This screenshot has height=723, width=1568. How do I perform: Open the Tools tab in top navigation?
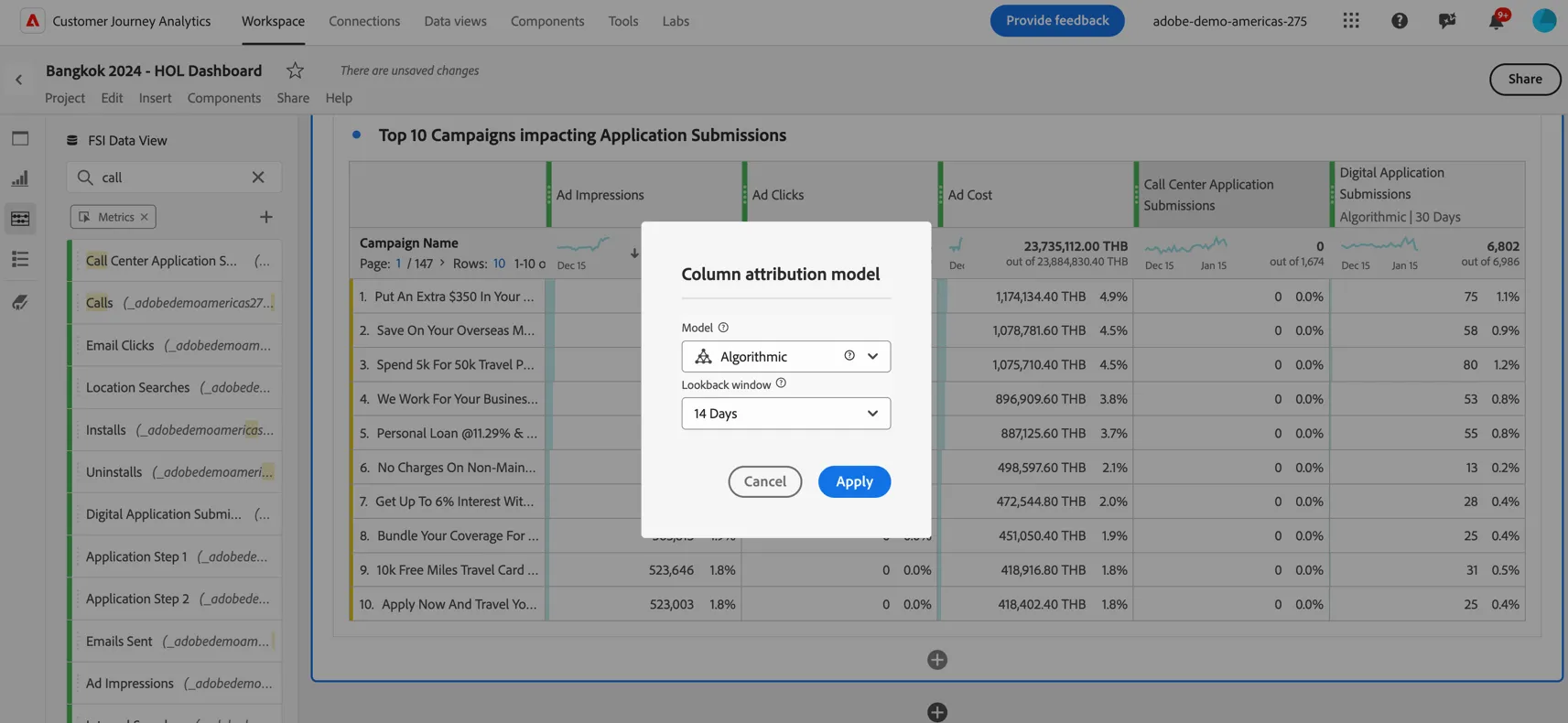point(623,21)
